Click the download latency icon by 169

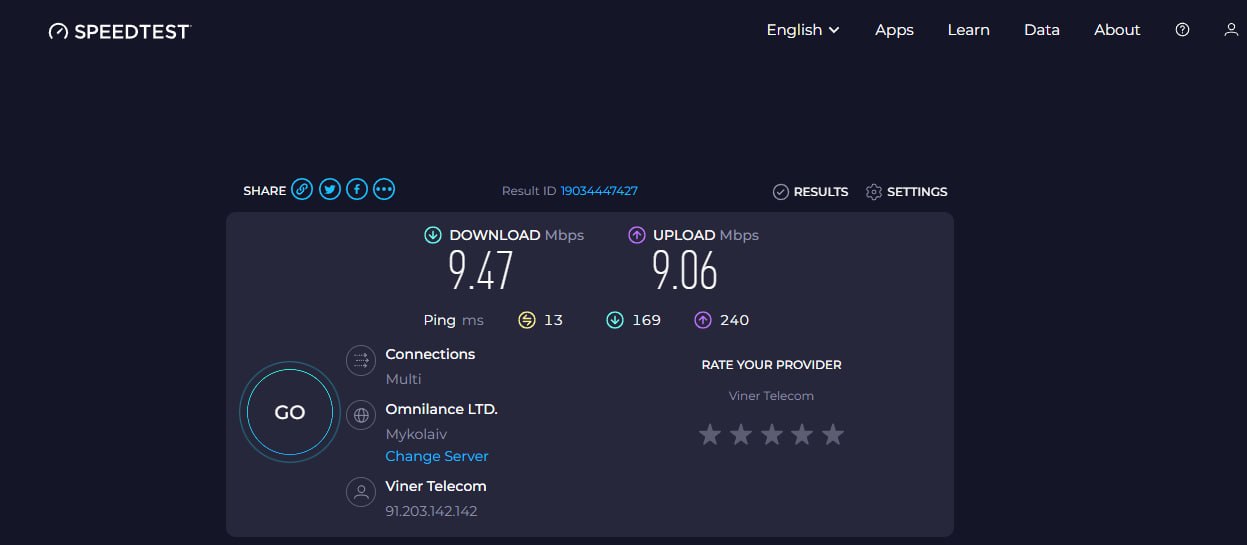click(x=615, y=320)
